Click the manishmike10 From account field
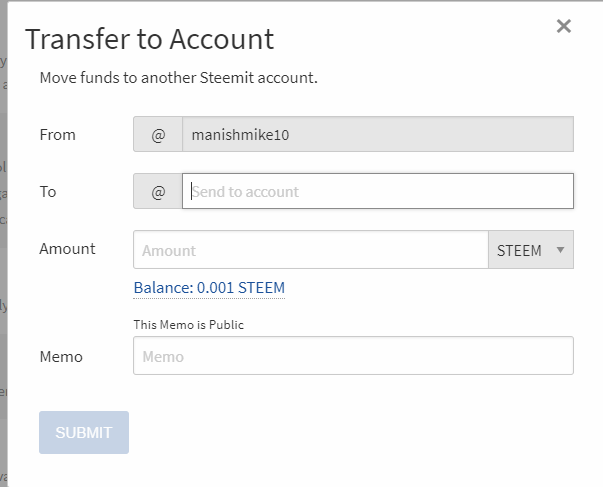This screenshot has height=487, width=603. point(378,134)
